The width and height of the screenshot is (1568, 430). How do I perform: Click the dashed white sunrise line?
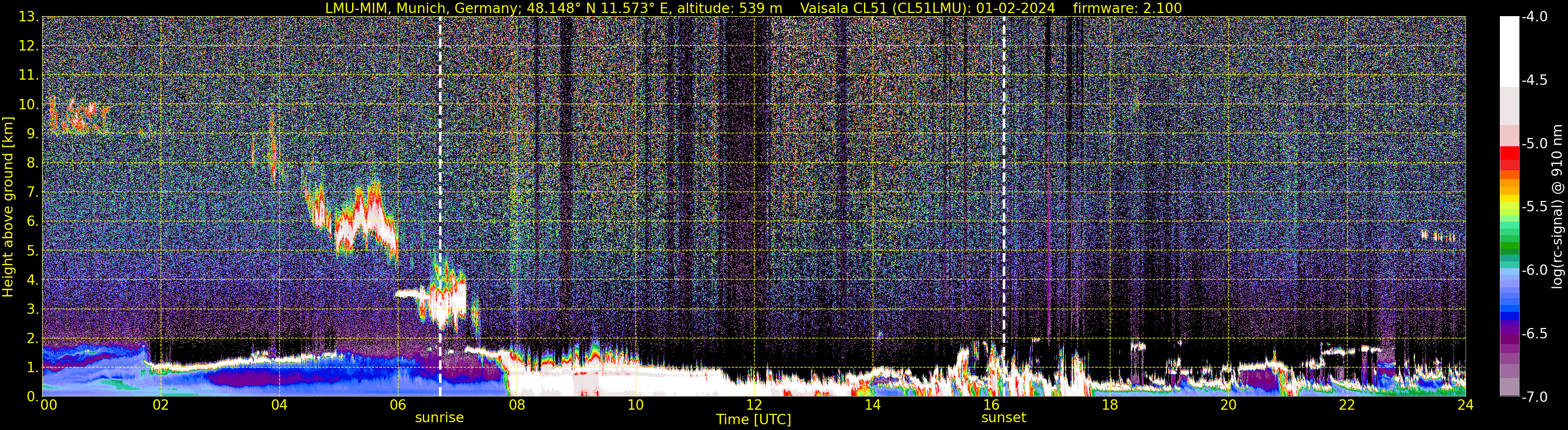pos(439,207)
